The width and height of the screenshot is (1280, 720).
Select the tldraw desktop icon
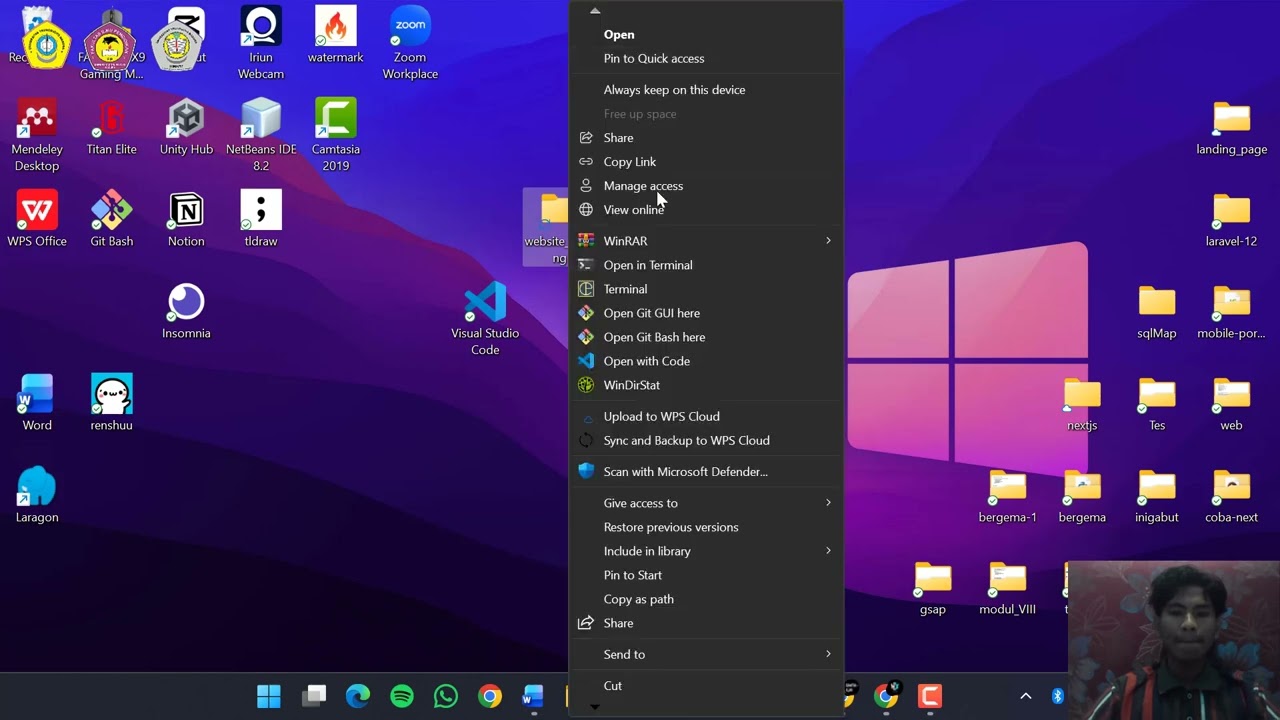click(261, 219)
